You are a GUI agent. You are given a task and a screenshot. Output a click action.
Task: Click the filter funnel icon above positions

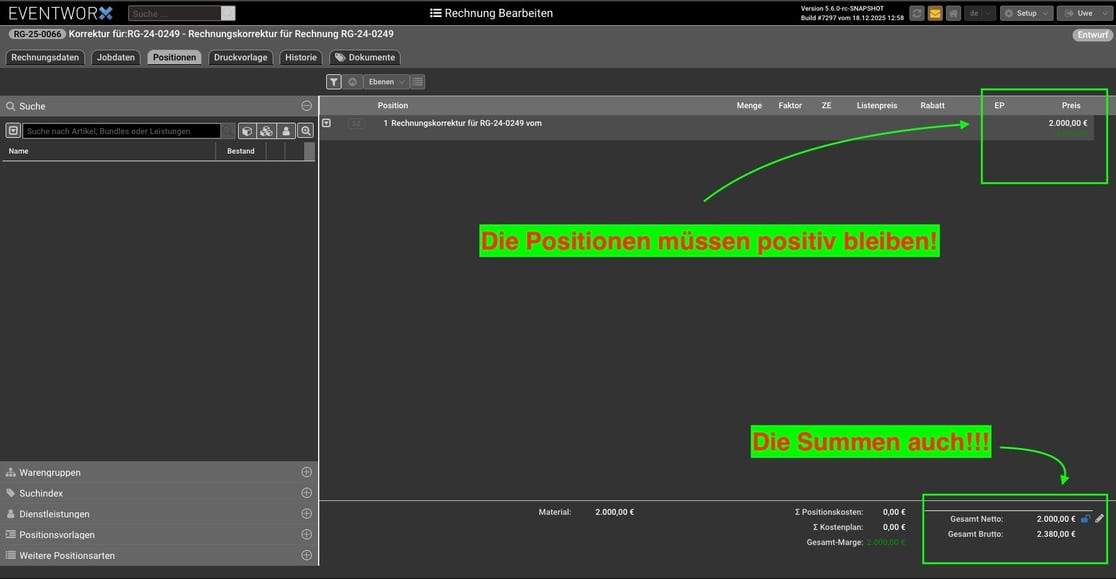334,82
